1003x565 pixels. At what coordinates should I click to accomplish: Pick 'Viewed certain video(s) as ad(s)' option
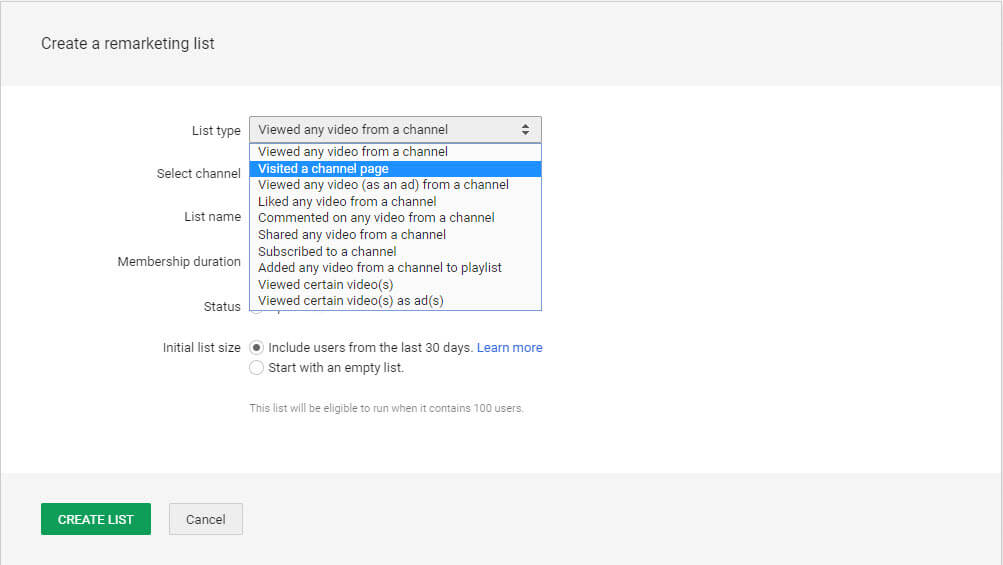click(x=350, y=301)
